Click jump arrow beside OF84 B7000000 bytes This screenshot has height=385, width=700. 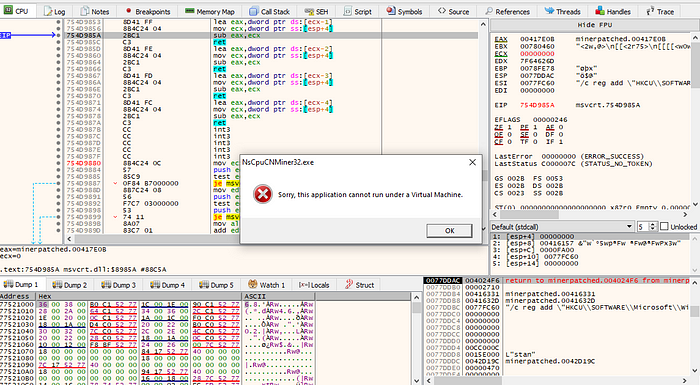point(115,183)
